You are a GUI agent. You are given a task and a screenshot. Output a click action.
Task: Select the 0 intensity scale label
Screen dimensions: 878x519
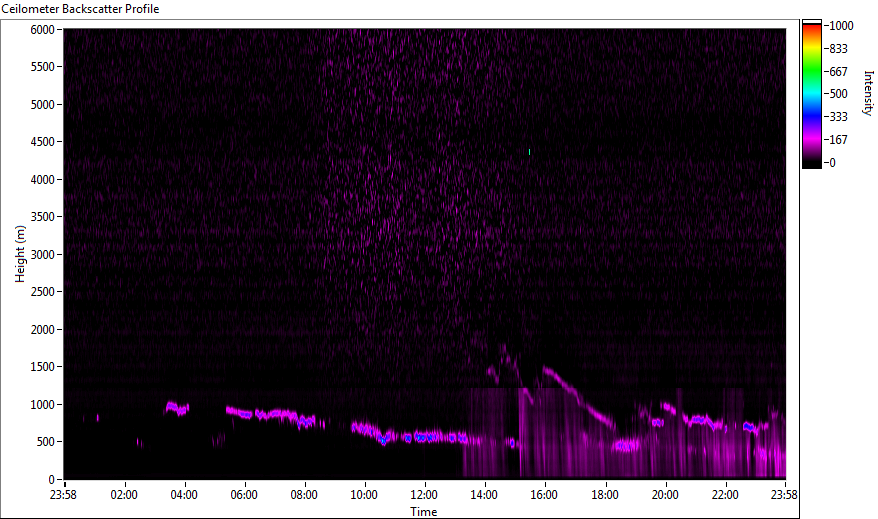[833, 163]
